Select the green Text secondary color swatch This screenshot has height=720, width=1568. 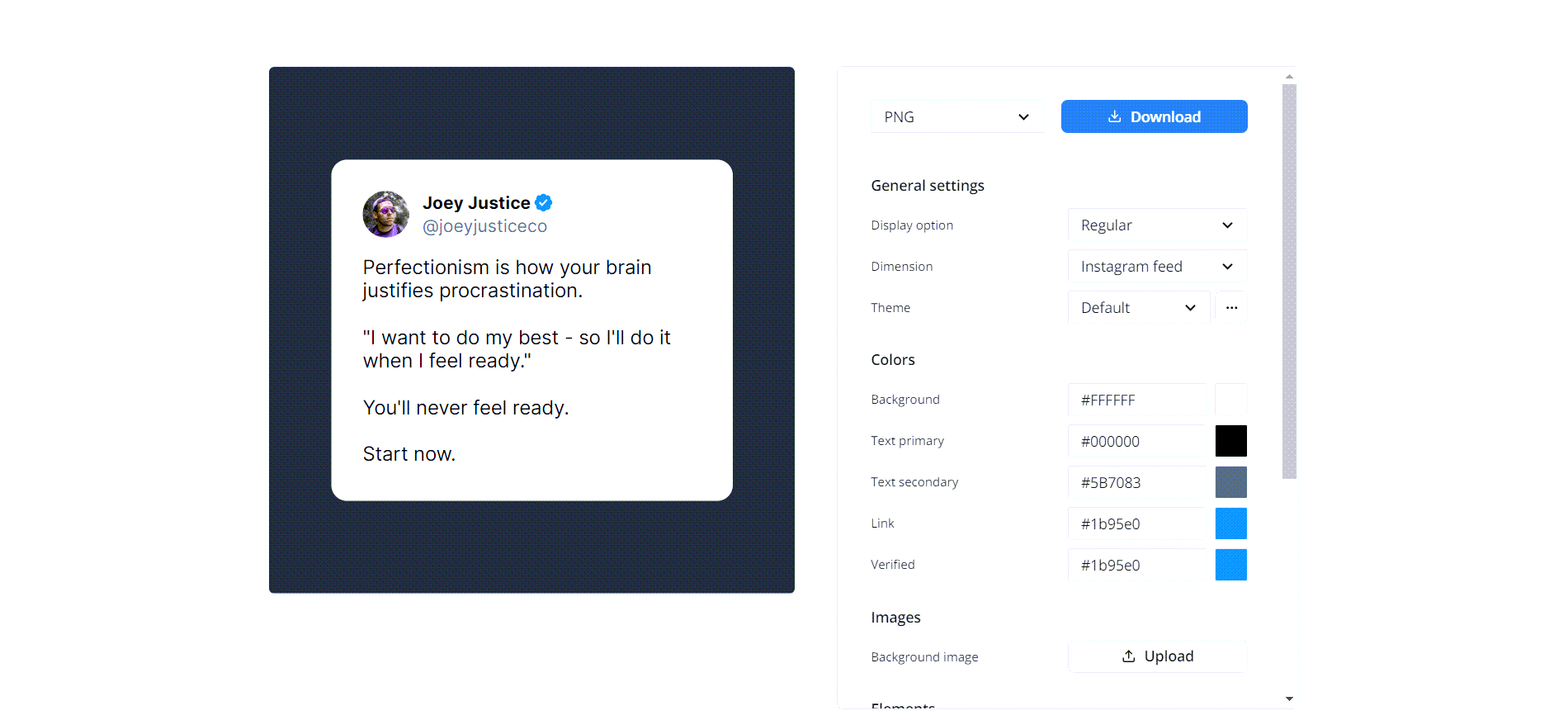pos(1230,482)
